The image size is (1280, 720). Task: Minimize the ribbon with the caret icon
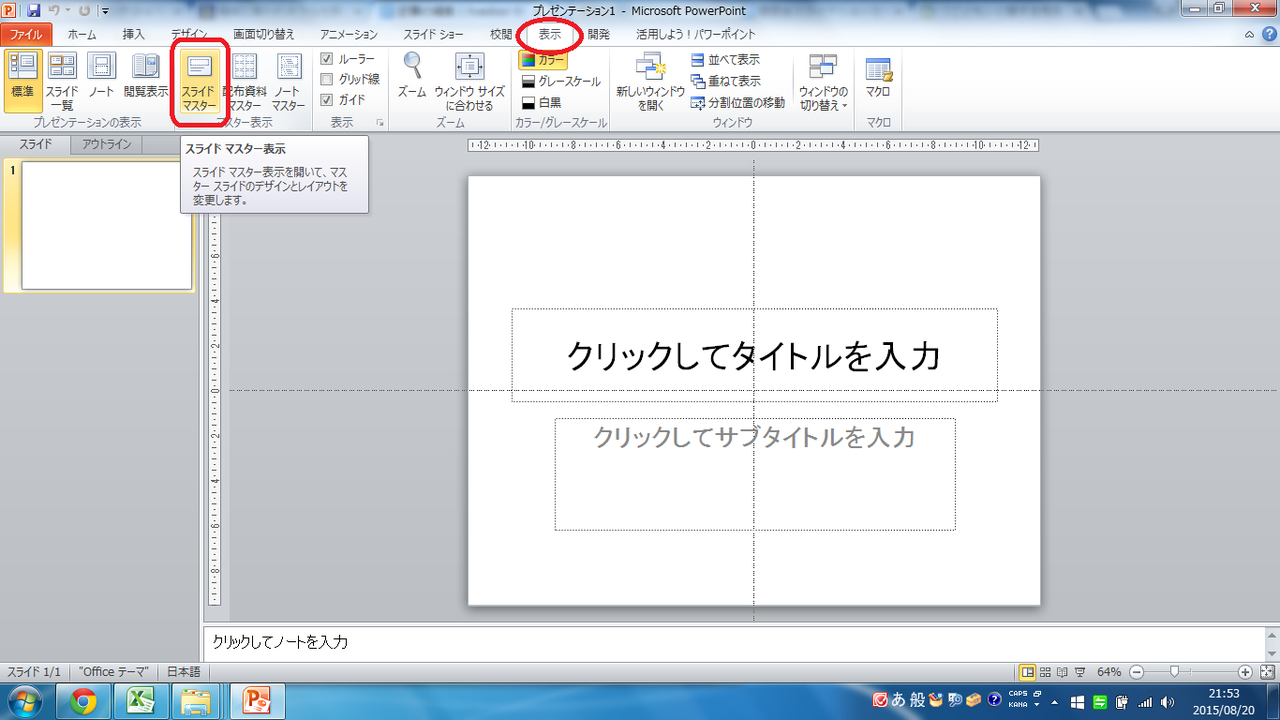pyautogui.click(x=1250, y=34)
